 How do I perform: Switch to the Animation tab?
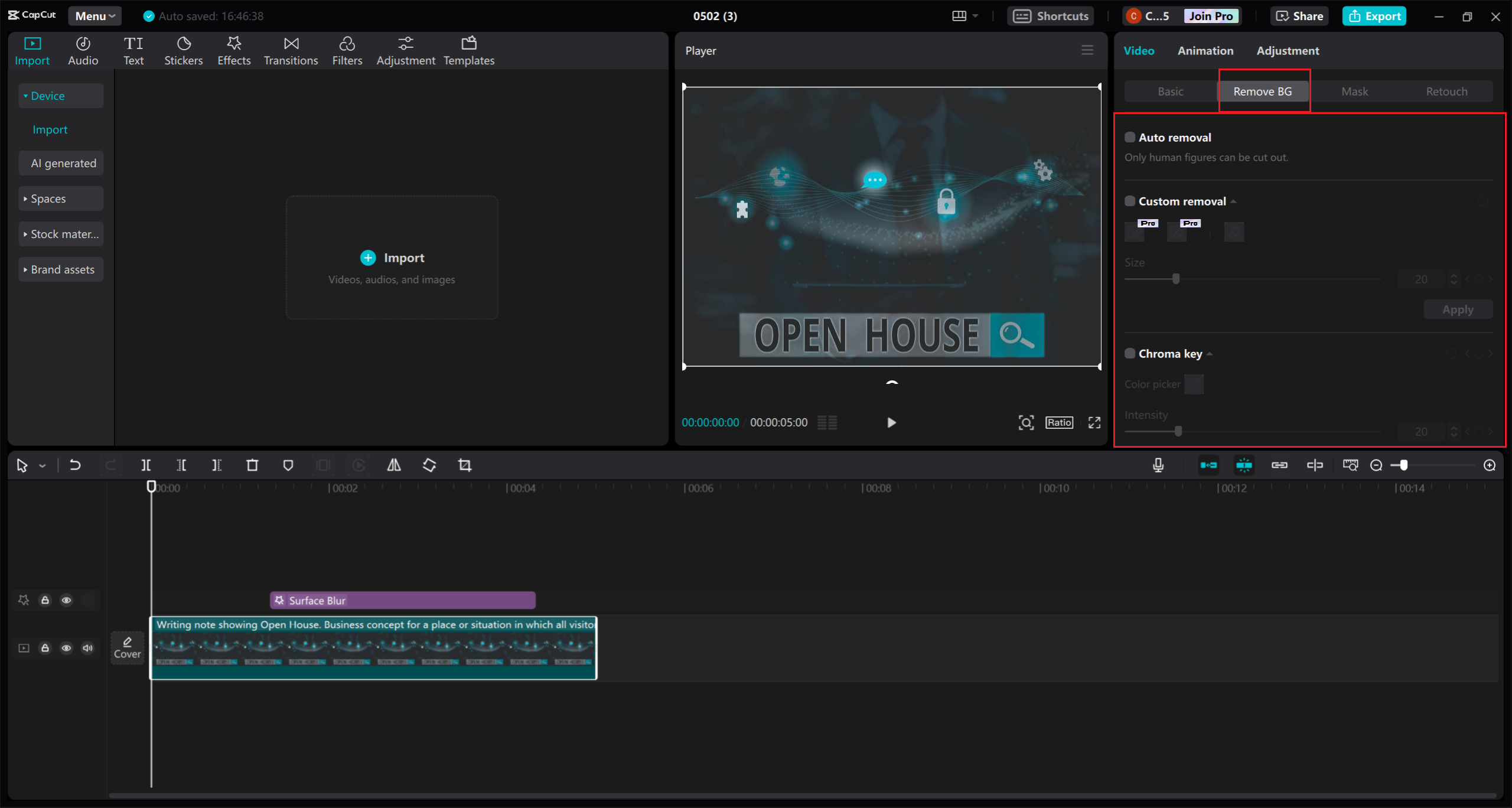[x=1205, y=51]
